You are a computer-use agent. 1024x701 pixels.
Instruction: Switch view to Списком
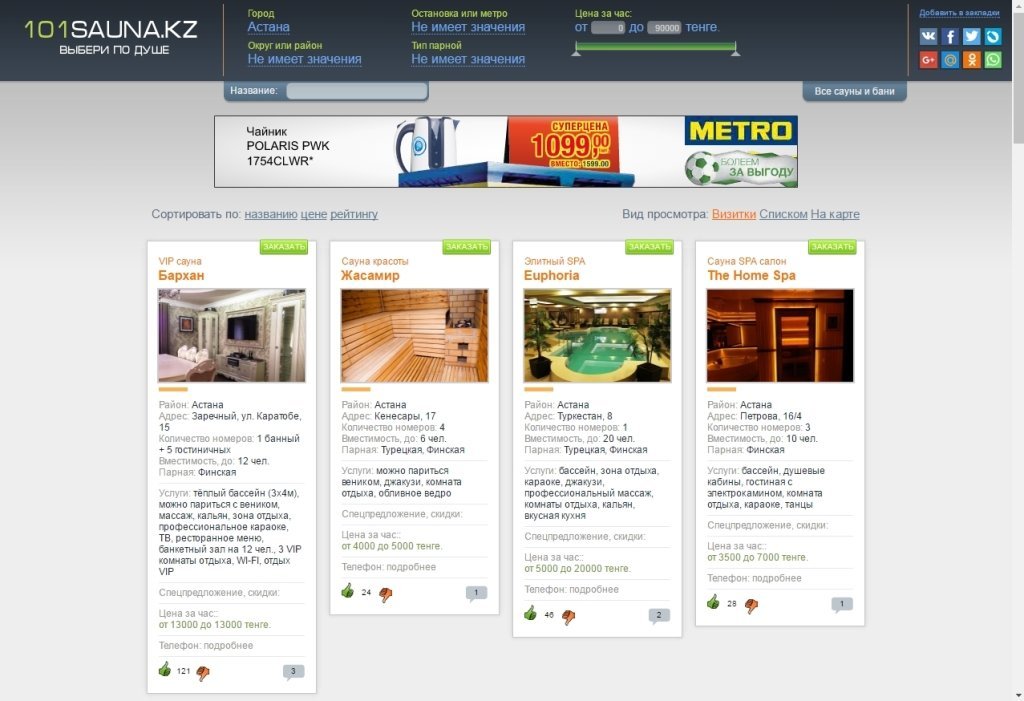click(782, 214)
